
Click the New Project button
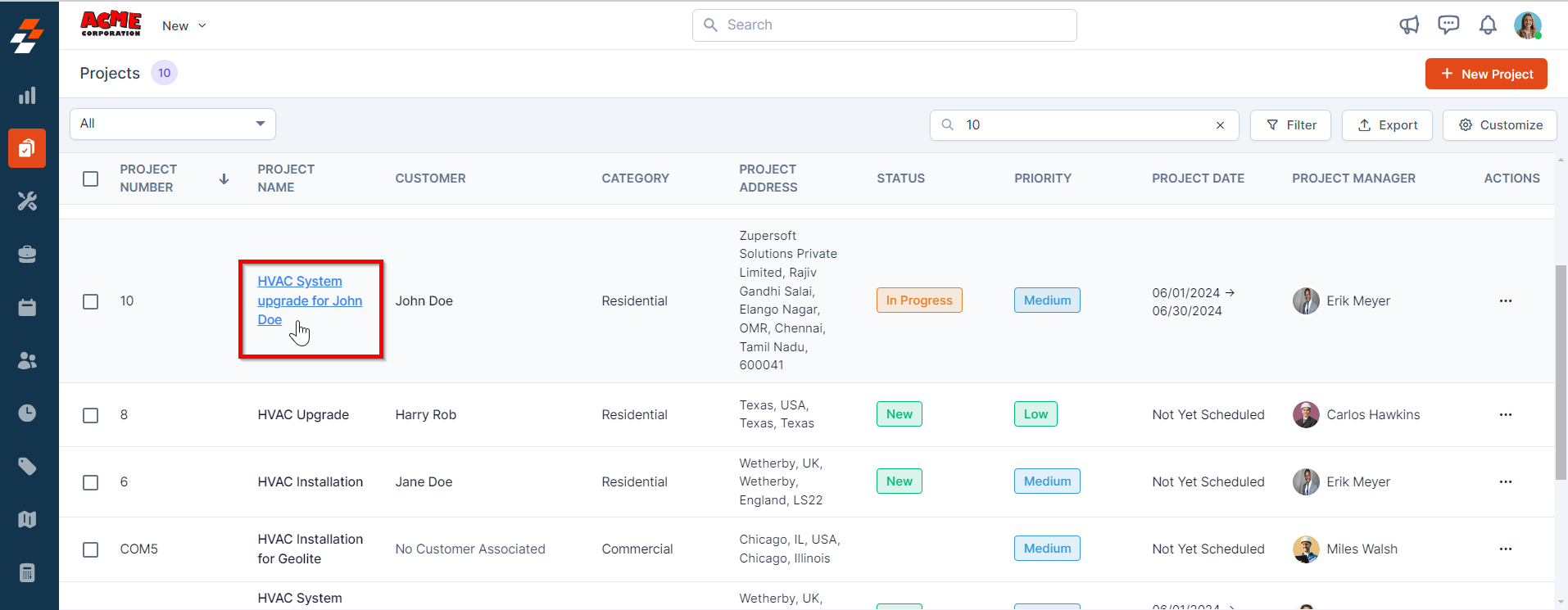coord(1486,74)
